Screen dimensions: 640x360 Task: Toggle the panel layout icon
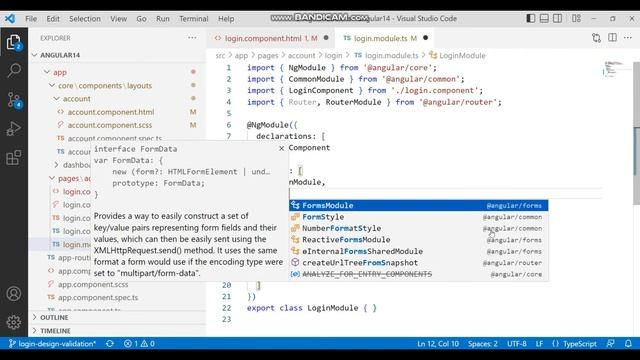pos(544,18)
